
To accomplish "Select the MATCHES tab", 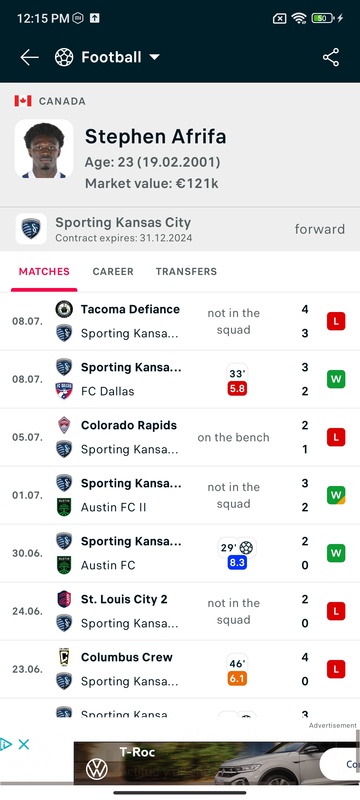I will [x=44, y=271].
